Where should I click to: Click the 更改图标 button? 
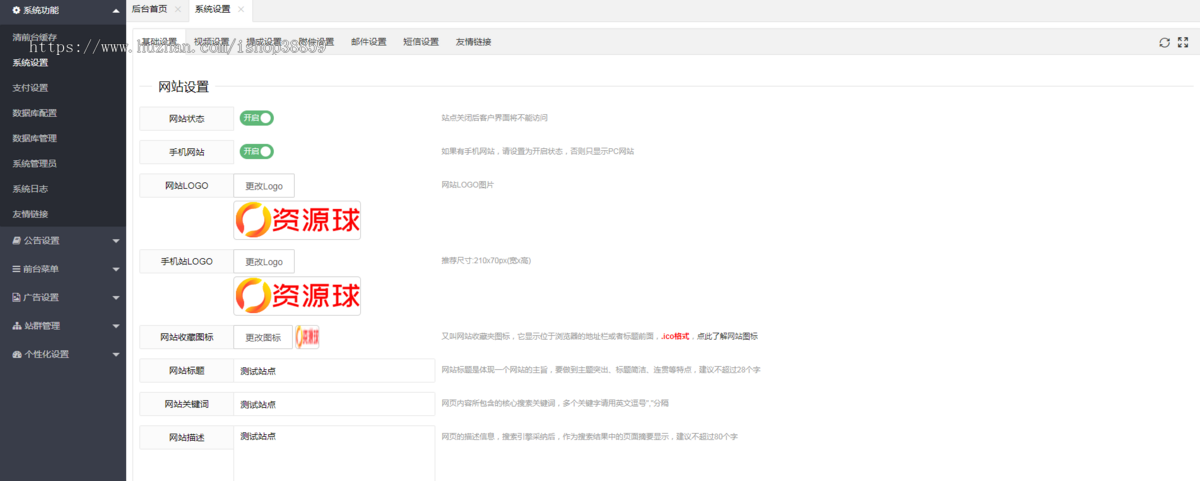click(x=264, y=337)
